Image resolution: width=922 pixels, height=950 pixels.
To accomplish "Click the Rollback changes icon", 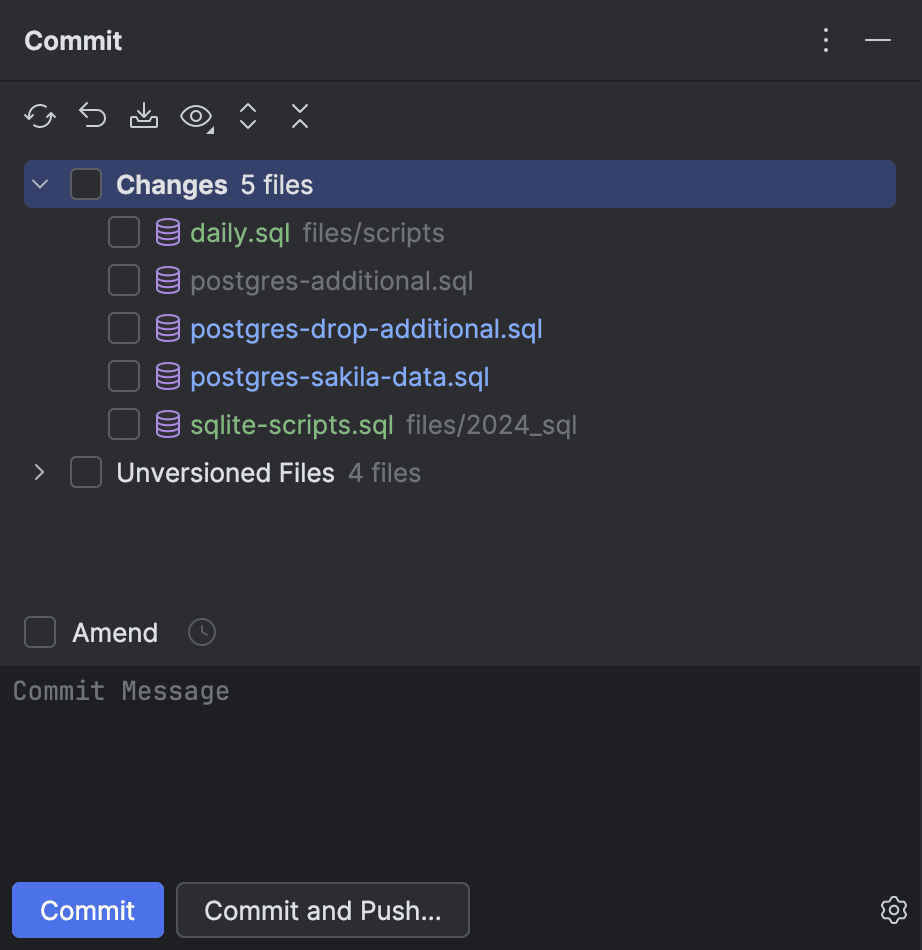I will coord(92,116).
